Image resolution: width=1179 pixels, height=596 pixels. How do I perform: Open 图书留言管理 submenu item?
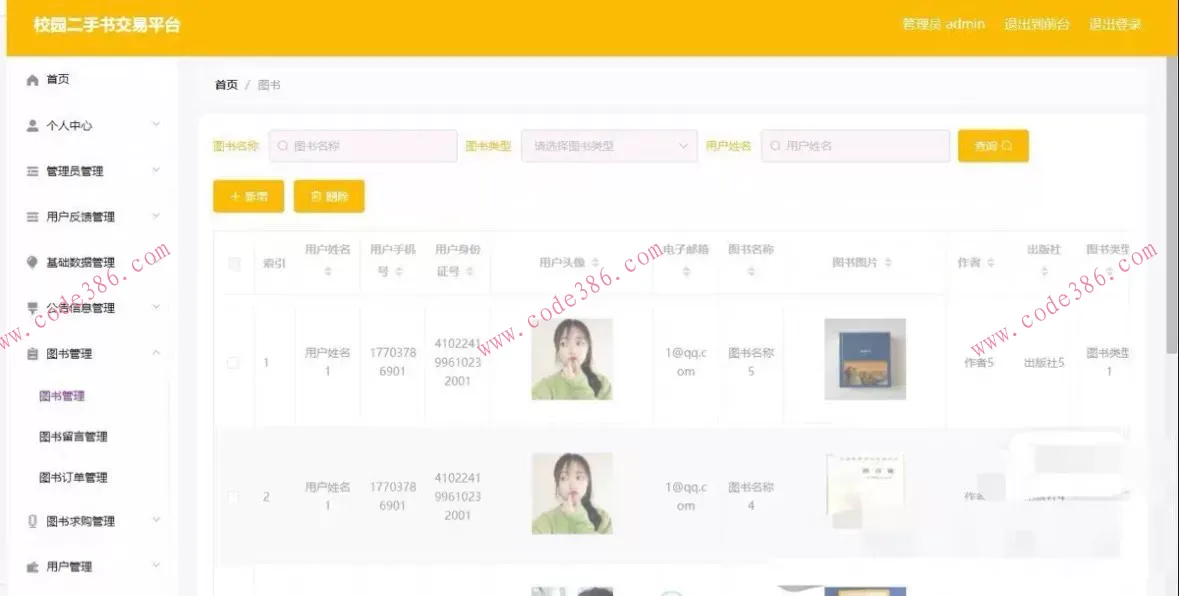tap(73, 437)
